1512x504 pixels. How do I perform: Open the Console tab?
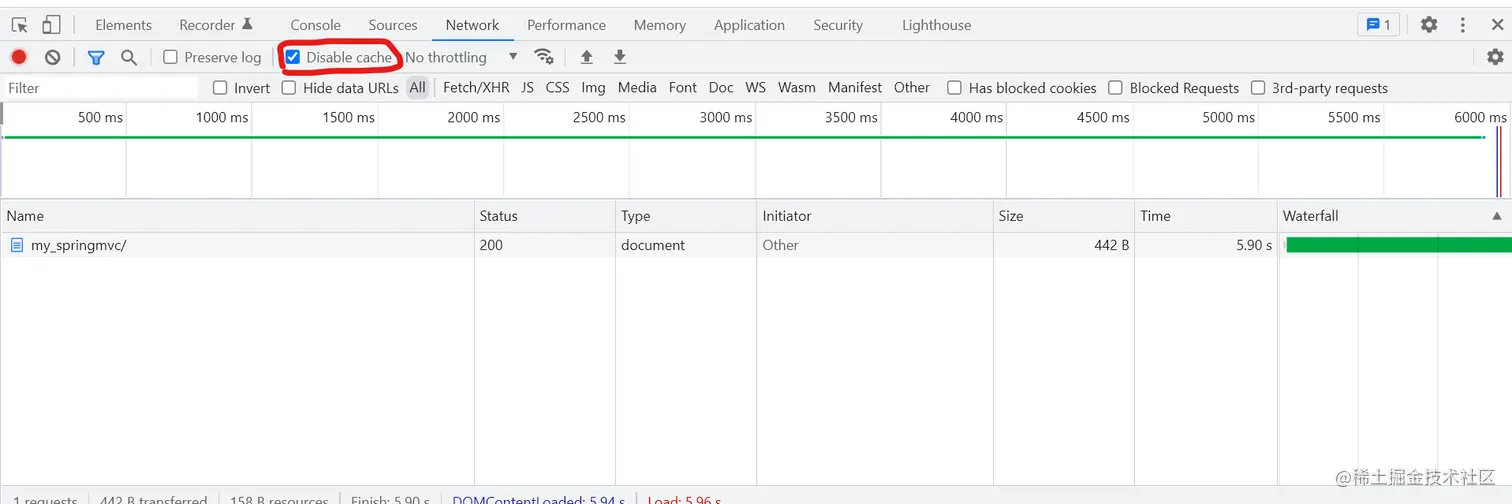click(x=315, y=25)
